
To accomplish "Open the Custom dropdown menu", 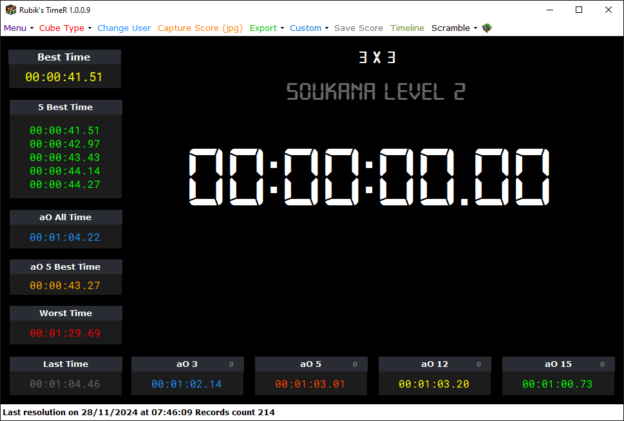I will (309, 28).
